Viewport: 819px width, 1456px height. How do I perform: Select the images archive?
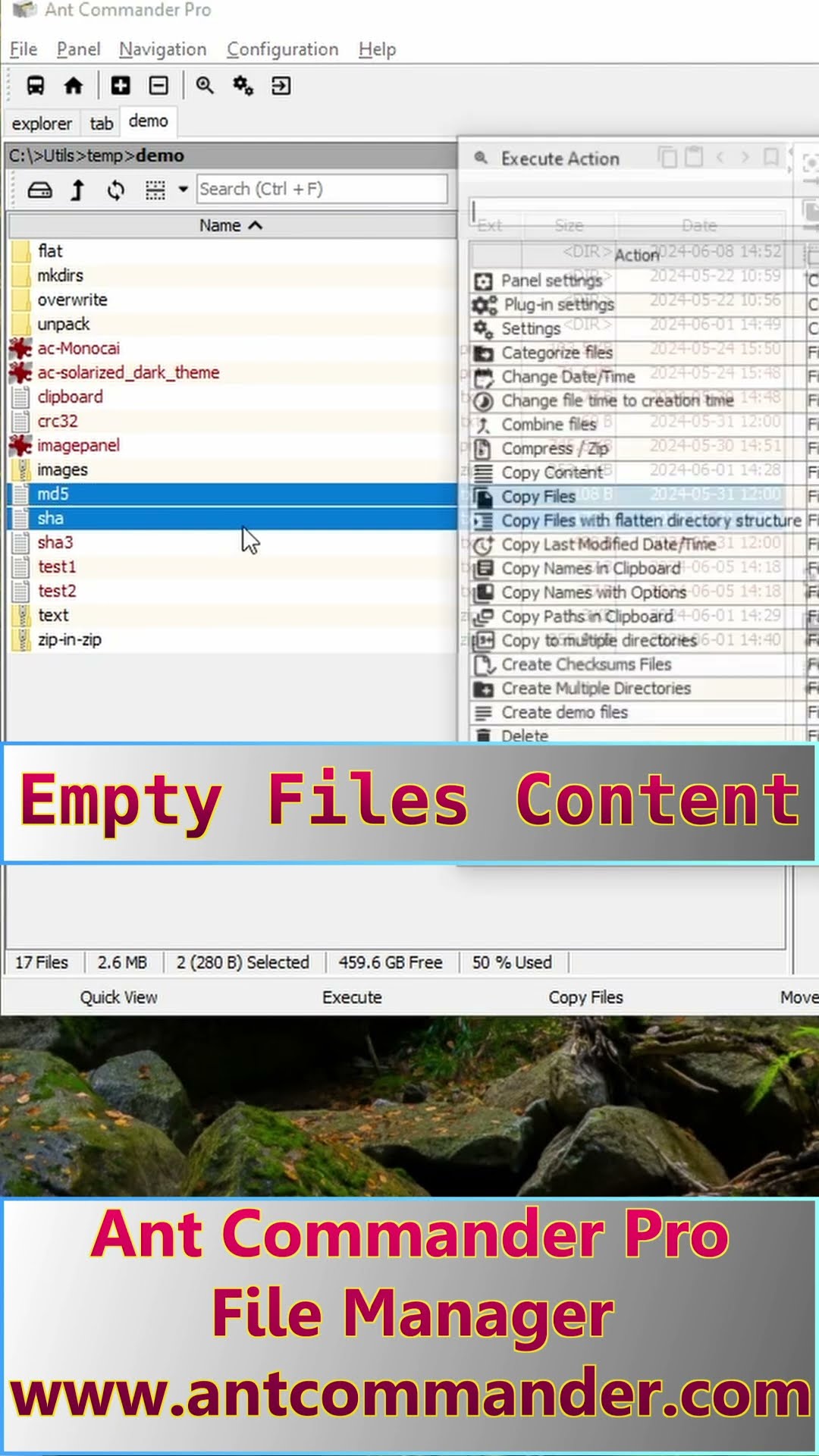point(231,469)
